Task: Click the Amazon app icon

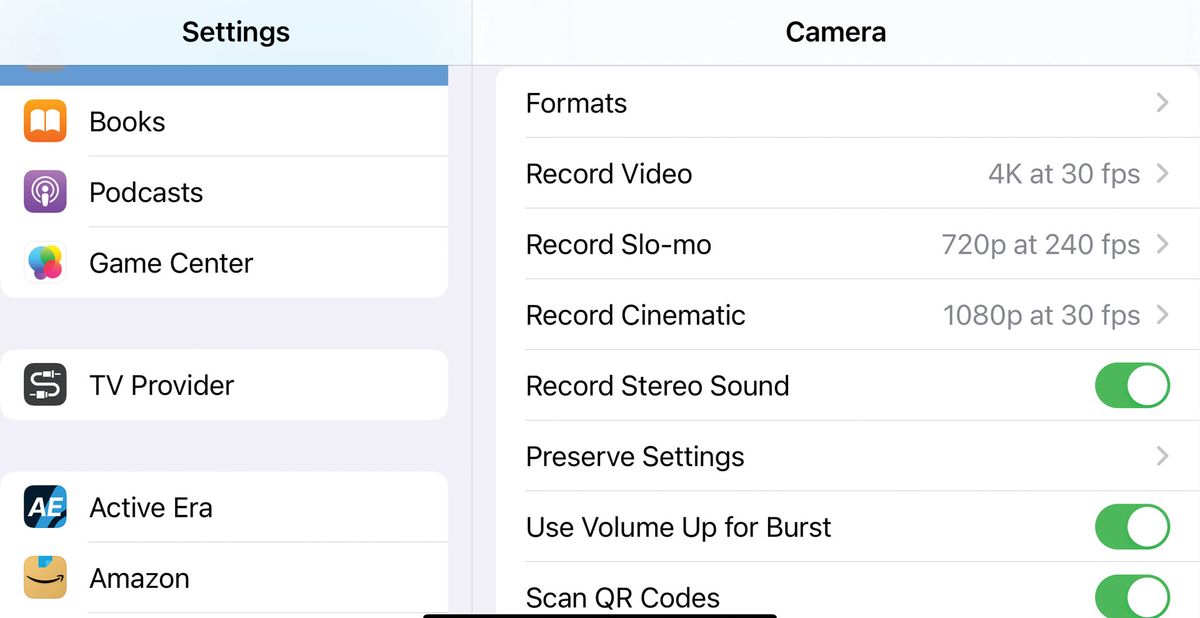Action: (44, 578)
